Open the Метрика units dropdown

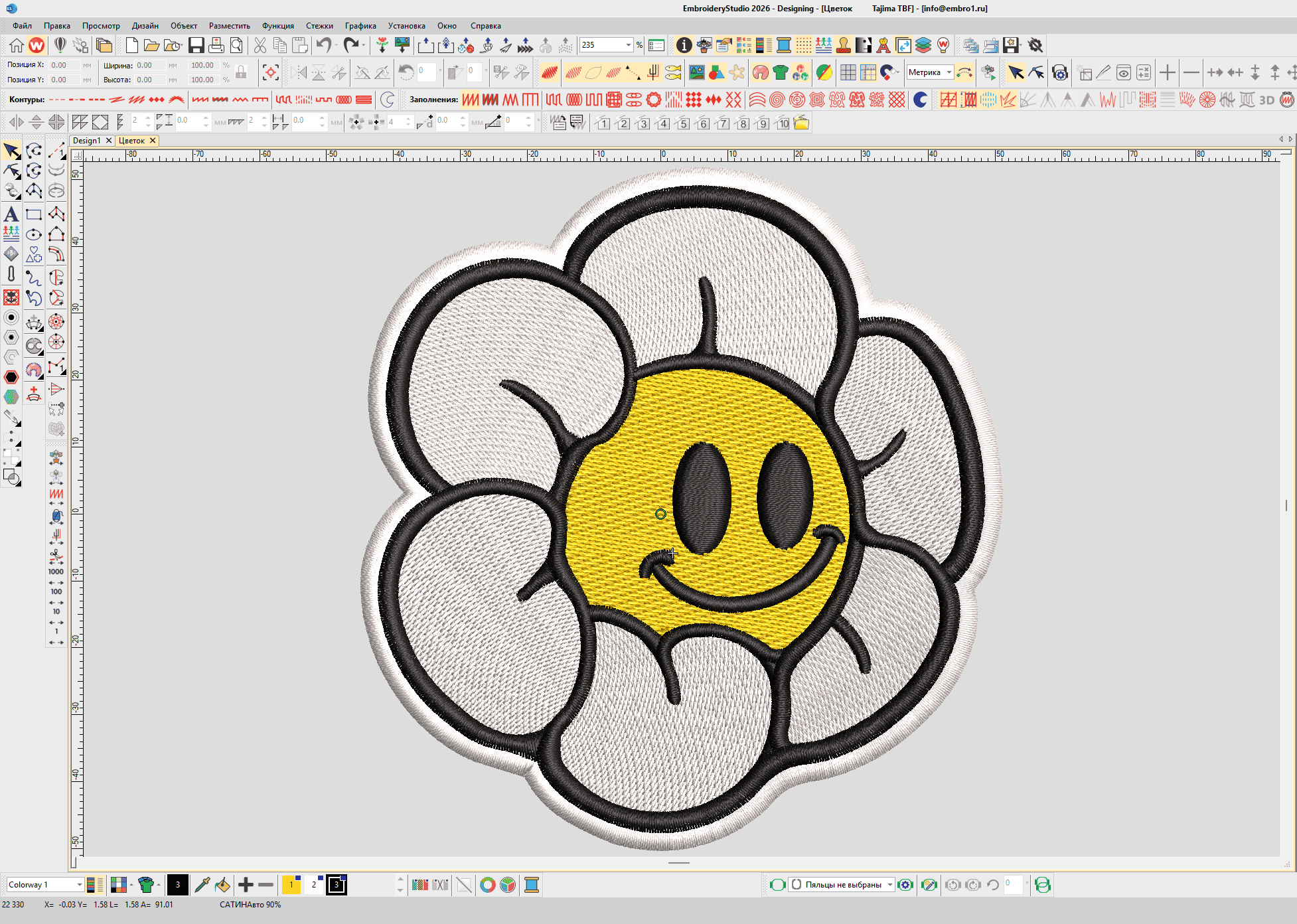point(949,72)
